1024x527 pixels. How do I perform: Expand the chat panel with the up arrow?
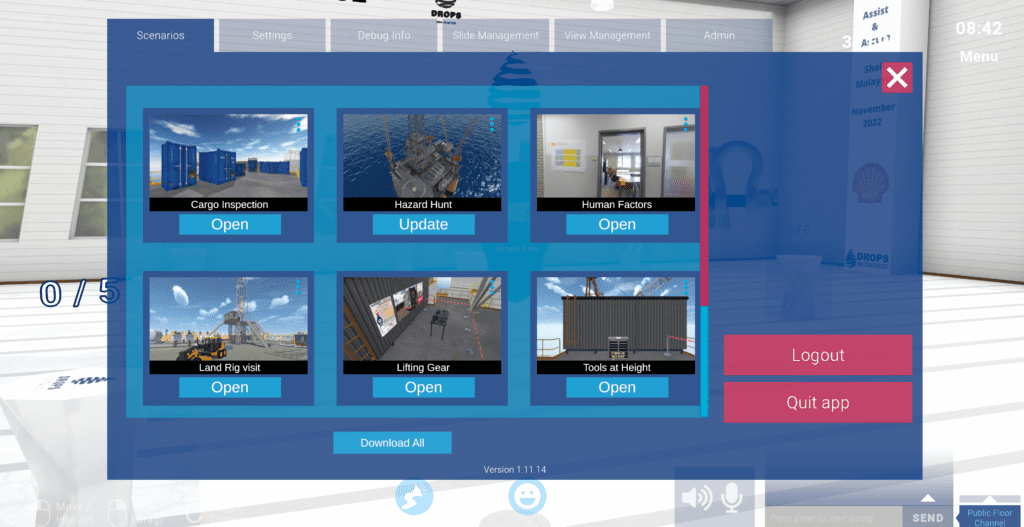click(927, 499)
